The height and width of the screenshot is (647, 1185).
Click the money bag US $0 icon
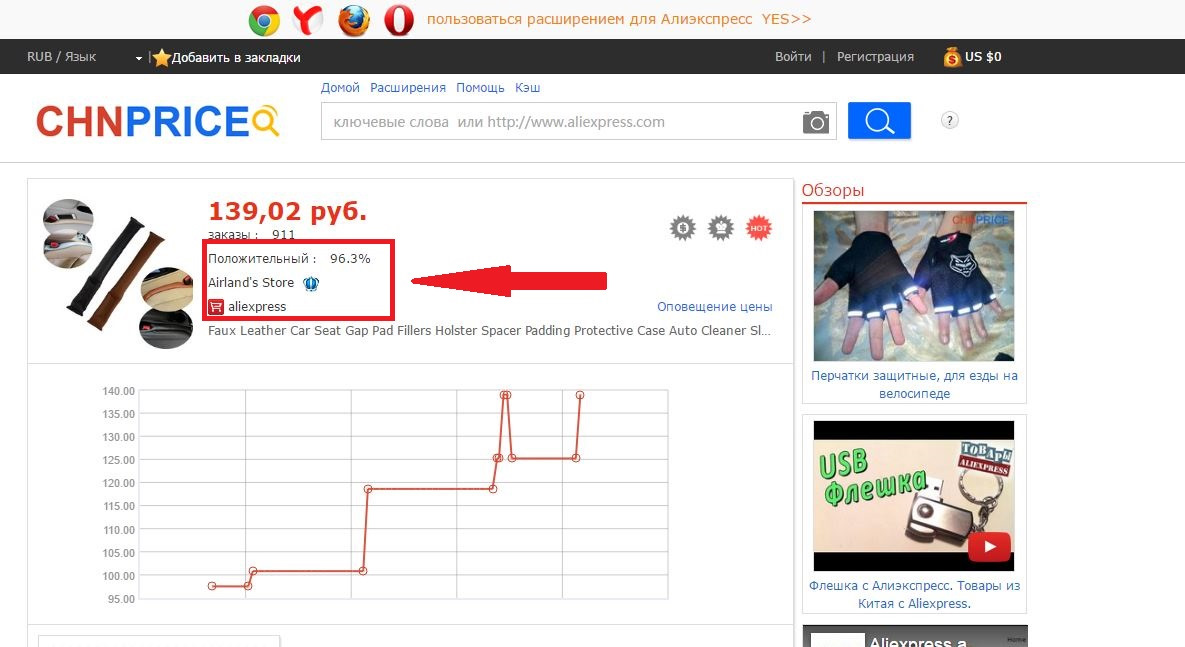[951, 57]
